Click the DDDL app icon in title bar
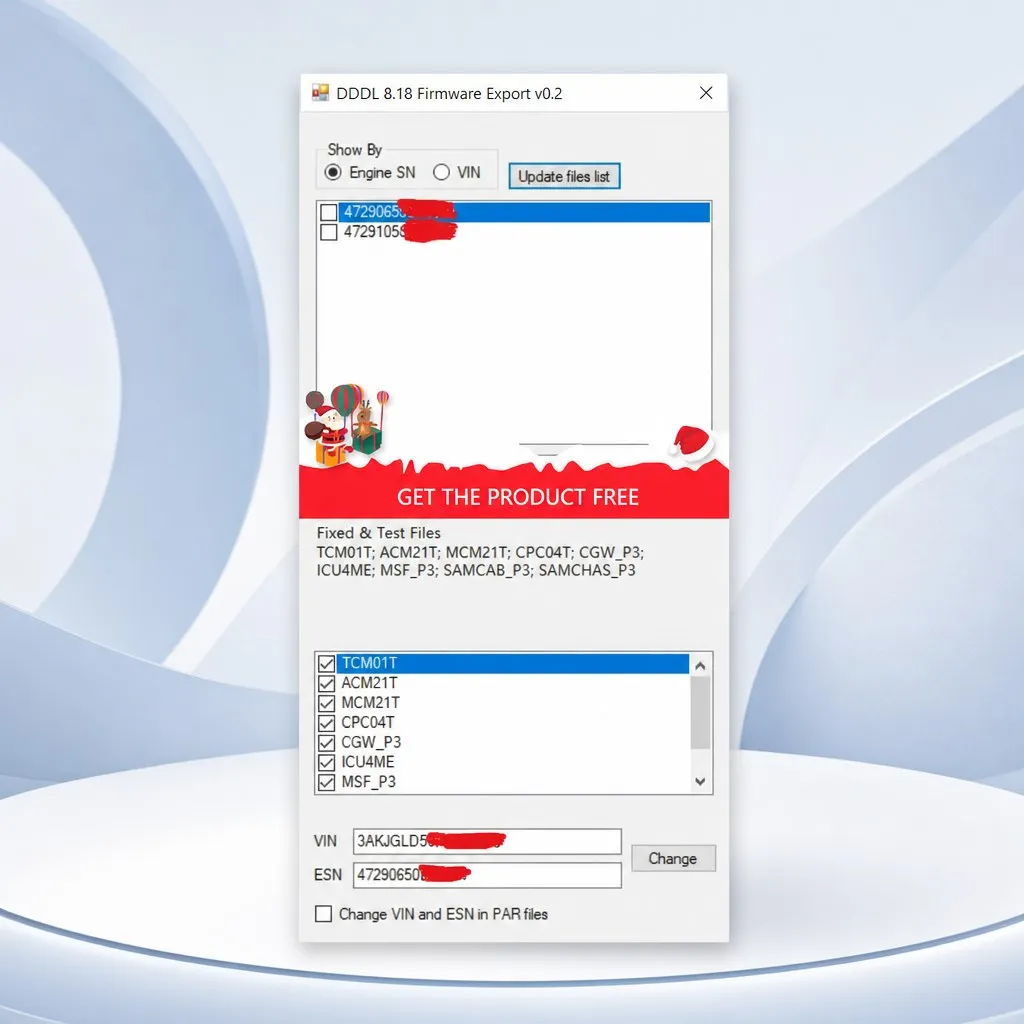 [320, 93]
